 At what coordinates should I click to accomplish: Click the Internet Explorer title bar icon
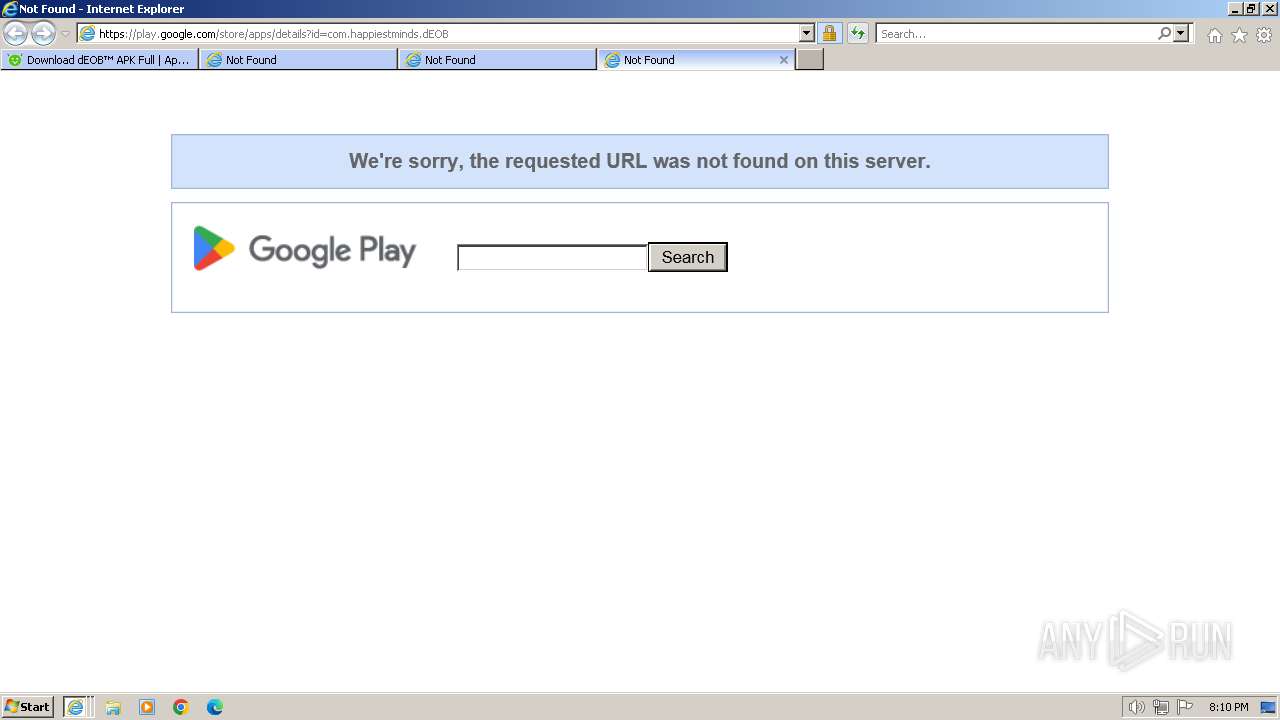tap(10, 9)
